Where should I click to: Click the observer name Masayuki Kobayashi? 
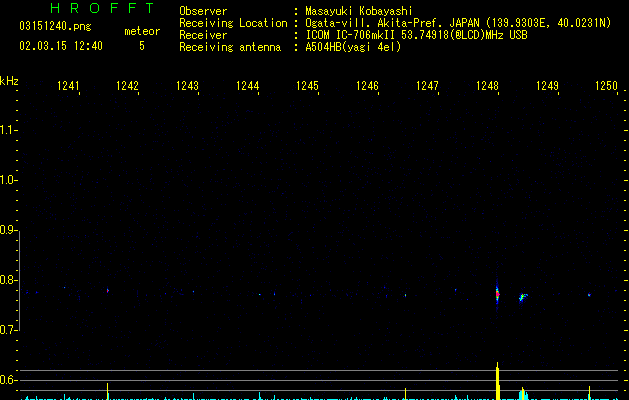coord(359,11)
